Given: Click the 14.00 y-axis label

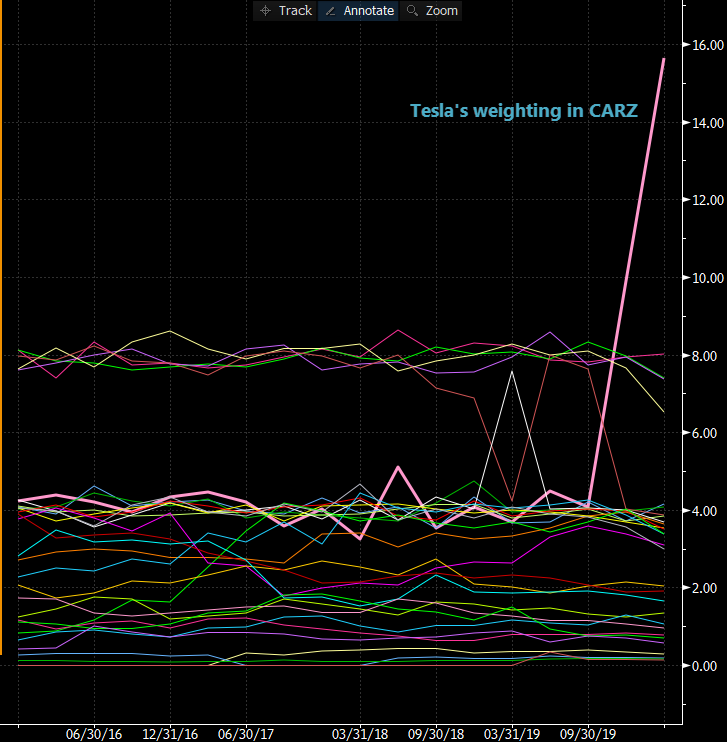Looking at the screenshot, I should point(708,123).
